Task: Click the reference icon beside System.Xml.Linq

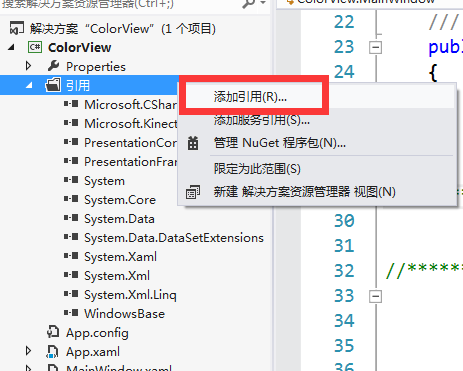Action: (x=71, y=294)
